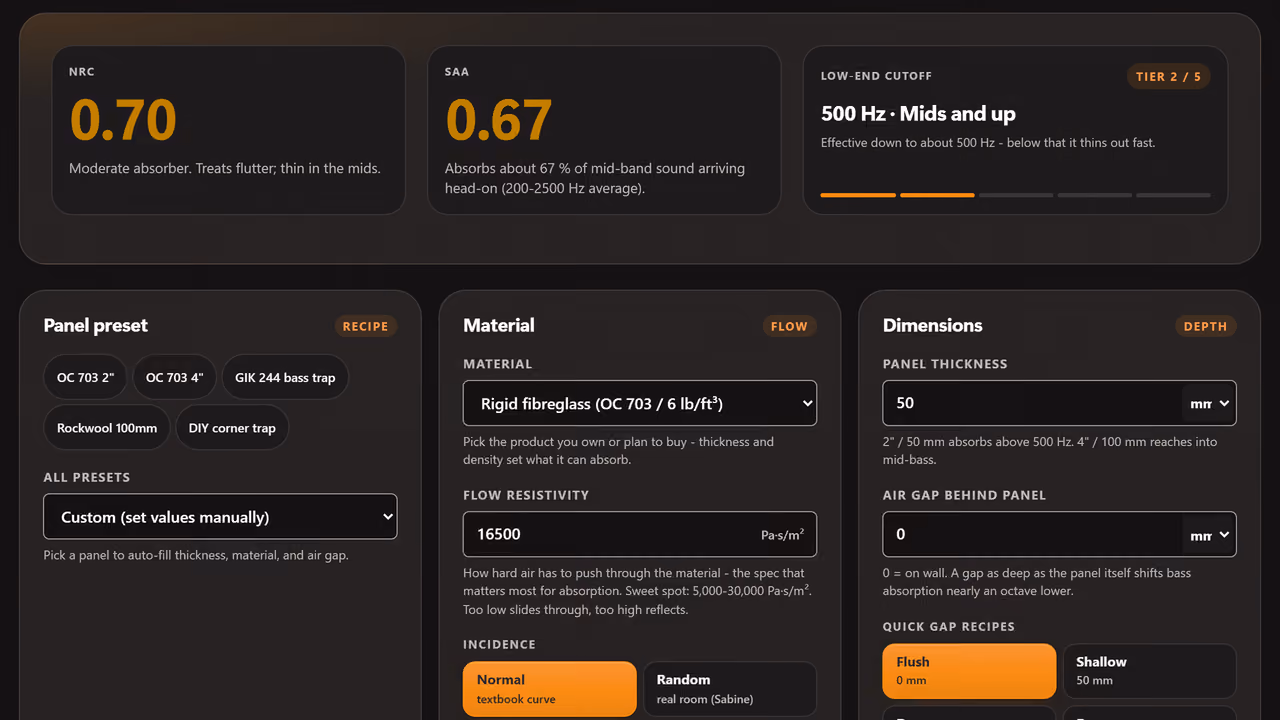Select Random incidence (Sabine) option
Viewport: 1280px width, 720px height.
click(730, 689)
